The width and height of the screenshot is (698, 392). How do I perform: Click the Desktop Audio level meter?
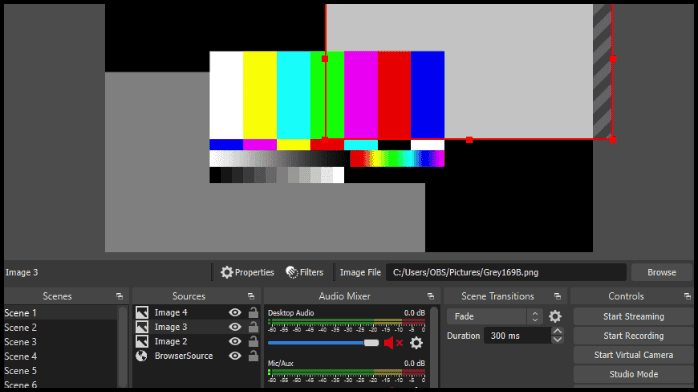[347, 322]
